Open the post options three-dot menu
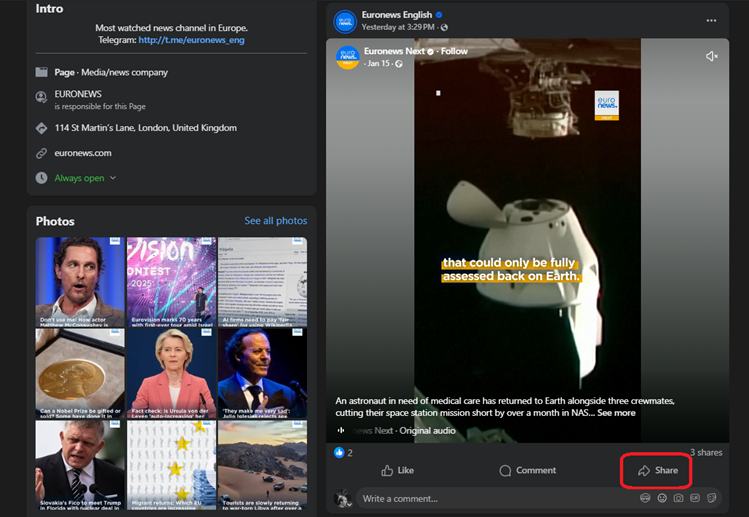Viewport: 749px width, 517px height. 711,20
